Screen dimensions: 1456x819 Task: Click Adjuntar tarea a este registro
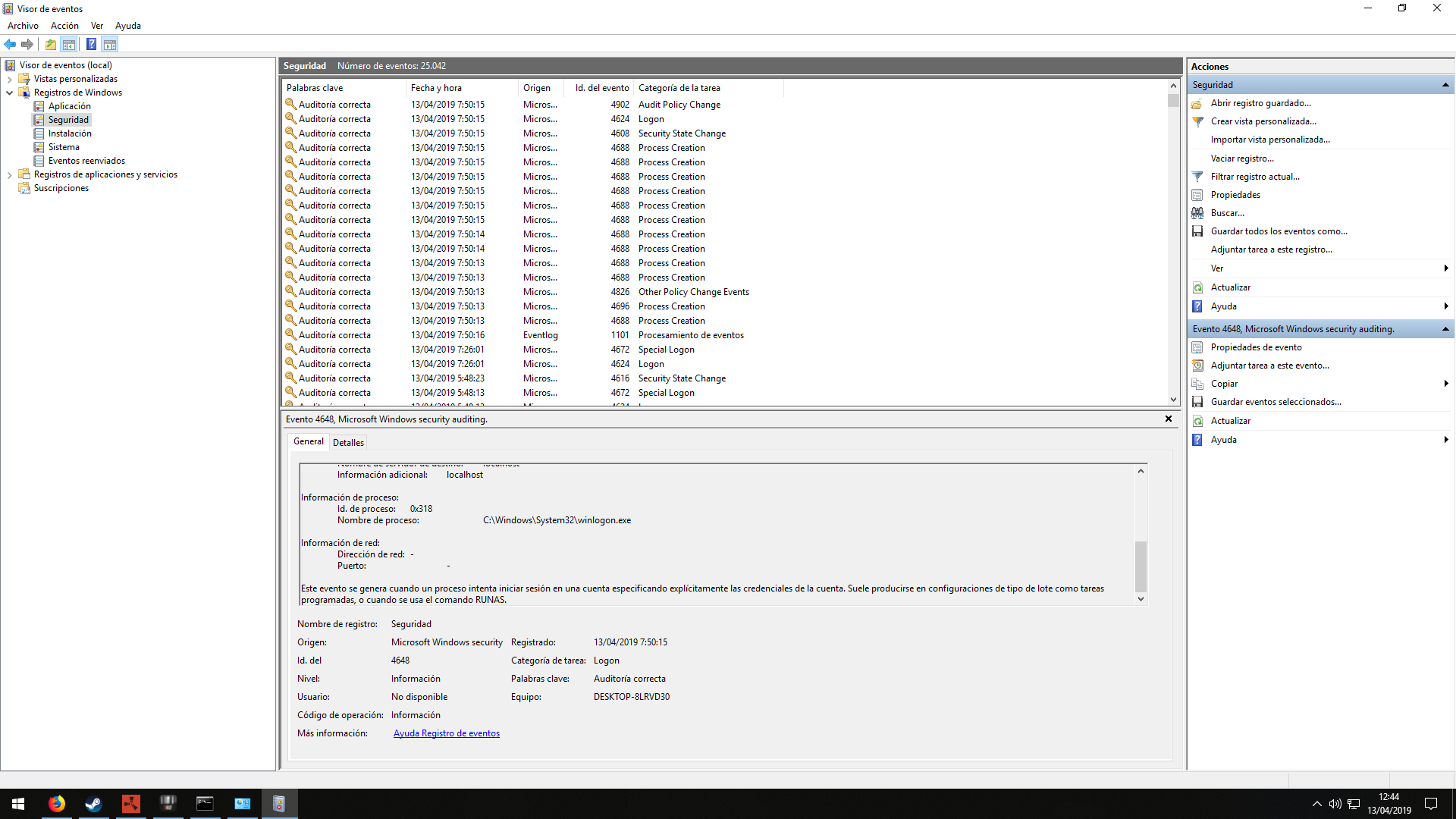point(1271,249)
